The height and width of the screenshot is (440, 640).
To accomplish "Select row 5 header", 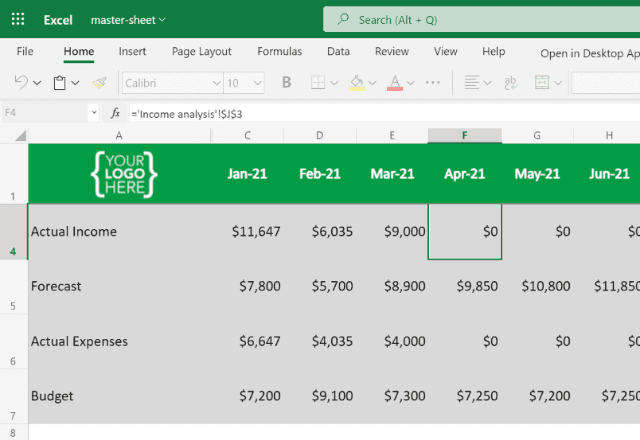I will [13, 287].
